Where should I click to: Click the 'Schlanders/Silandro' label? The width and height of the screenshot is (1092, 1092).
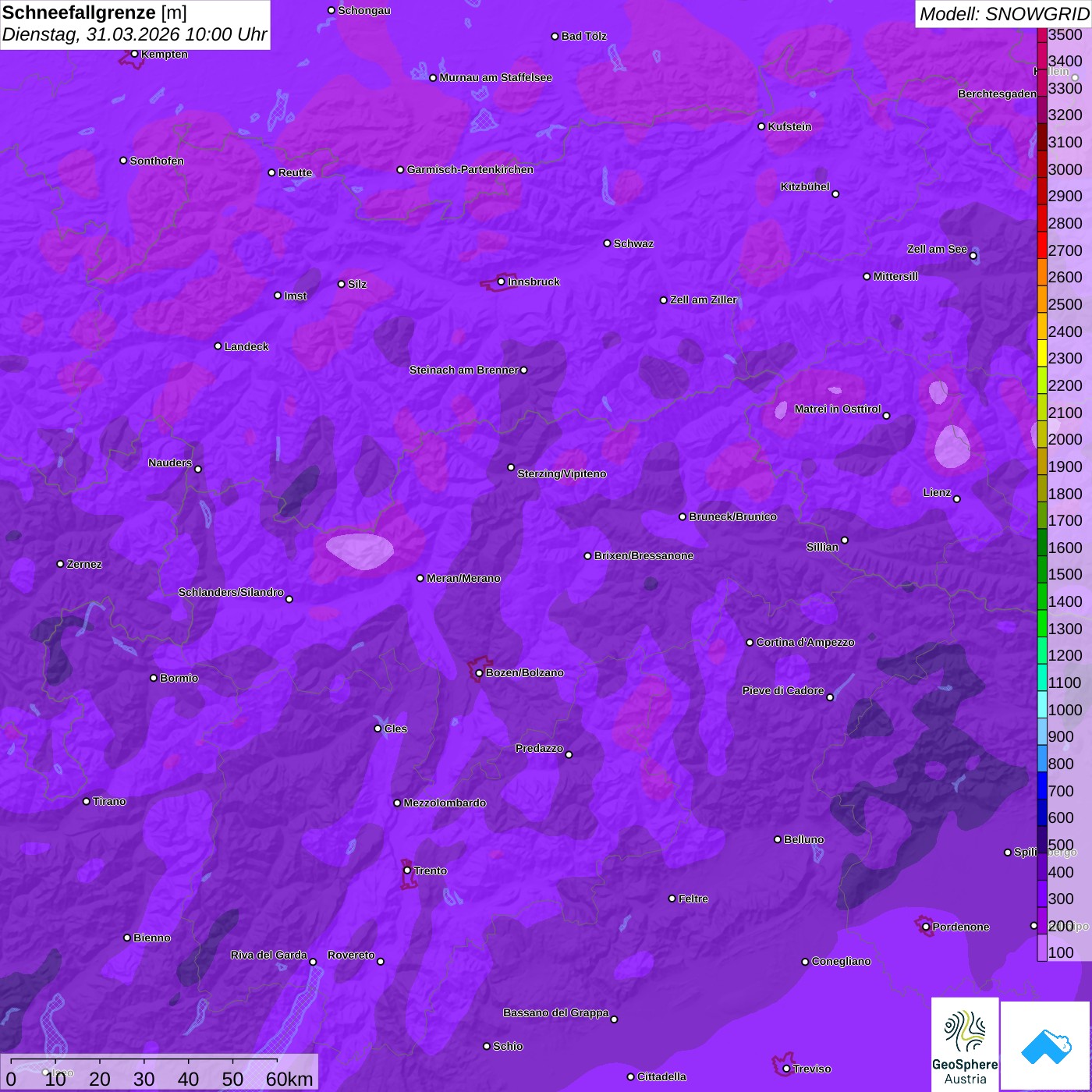click(x=231, y=592)
